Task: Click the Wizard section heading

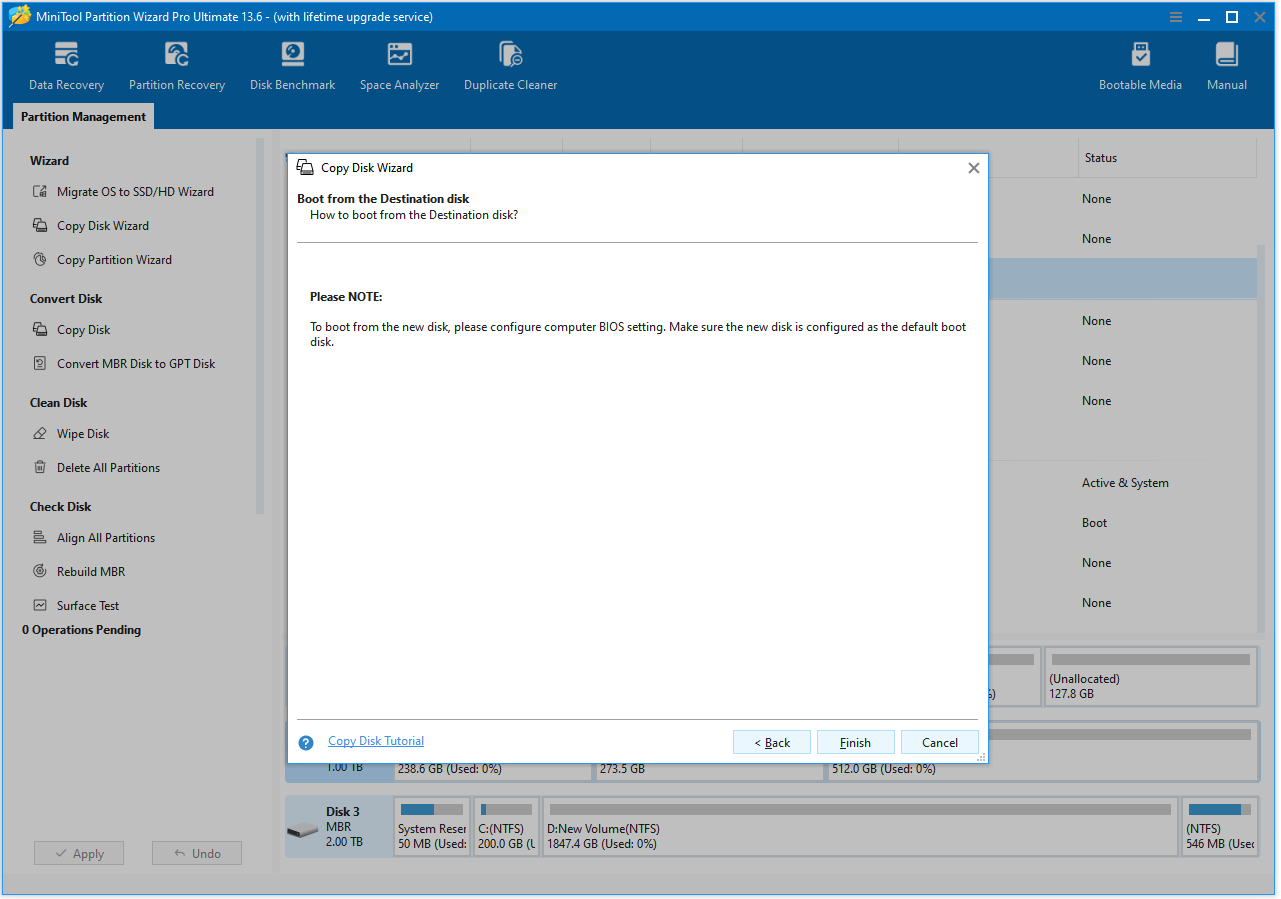Action: (49, 161)
